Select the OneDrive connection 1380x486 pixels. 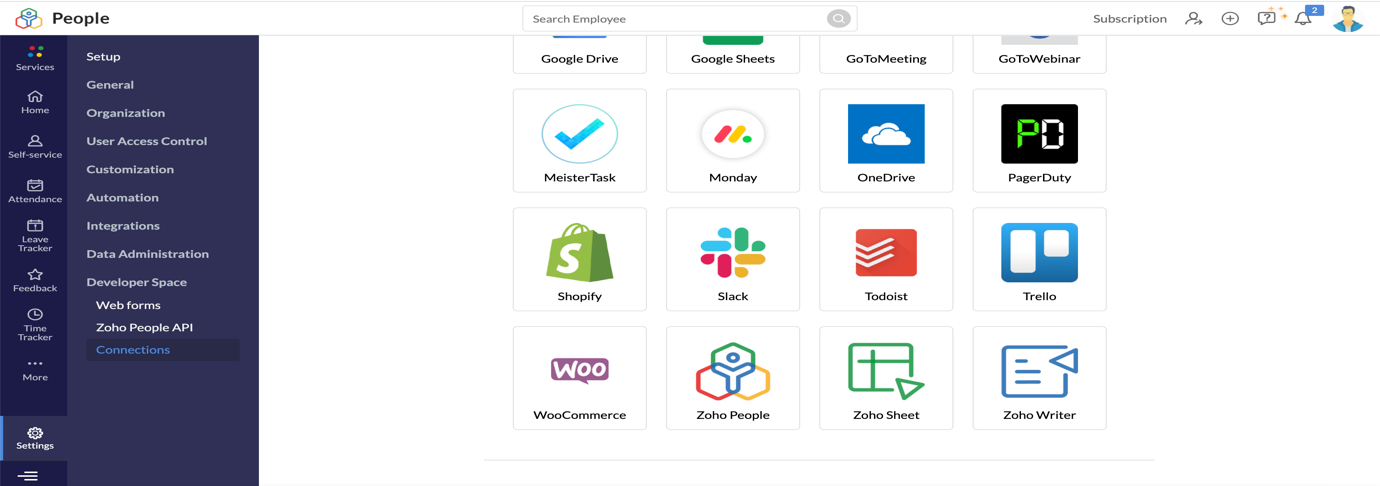[886, 140]
